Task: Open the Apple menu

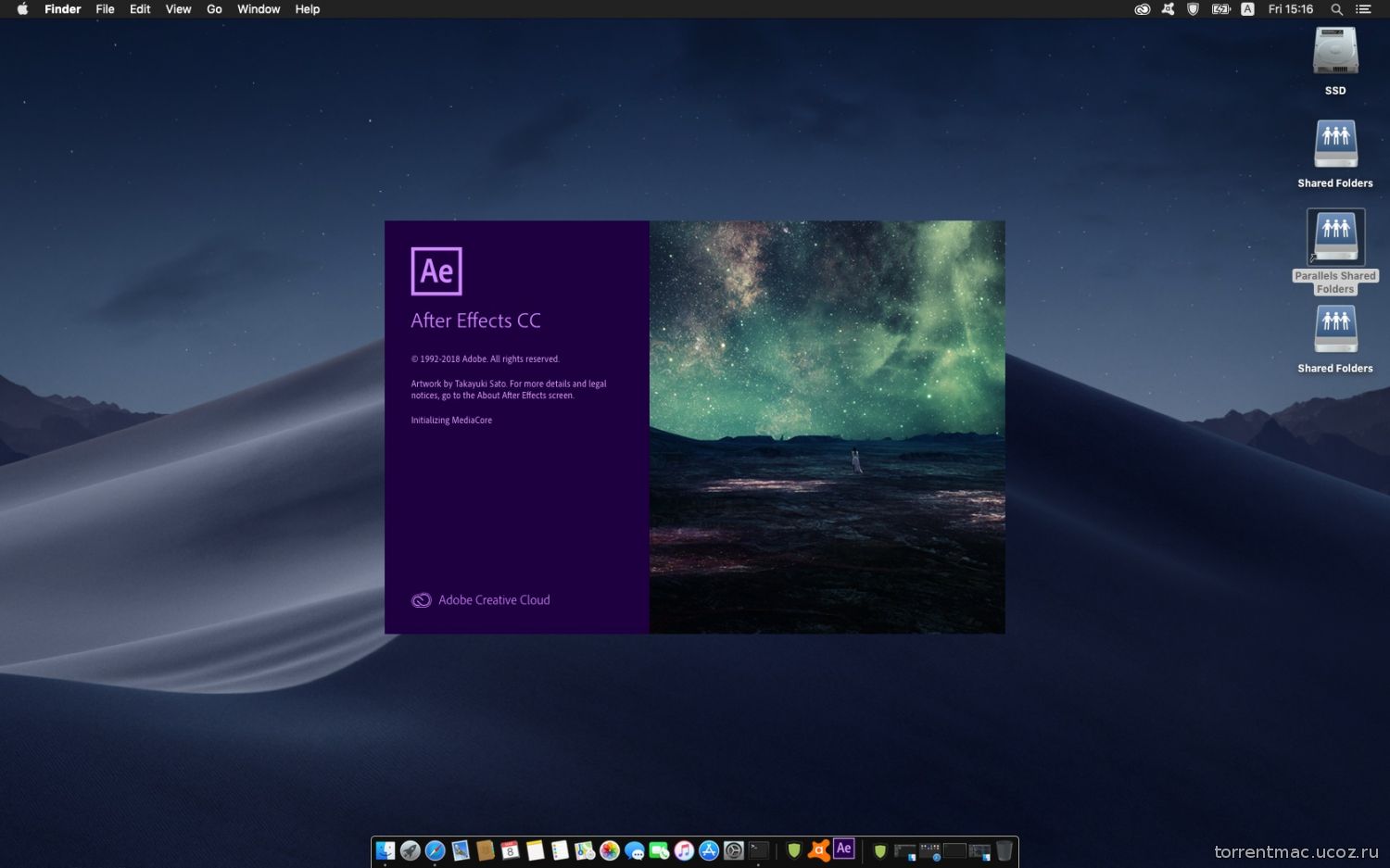Action: click(x=22, y=9)
